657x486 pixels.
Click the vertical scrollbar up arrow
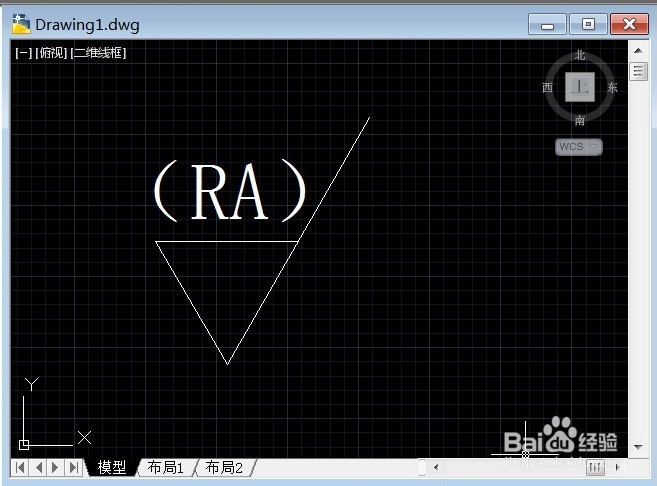pos(638,51)
